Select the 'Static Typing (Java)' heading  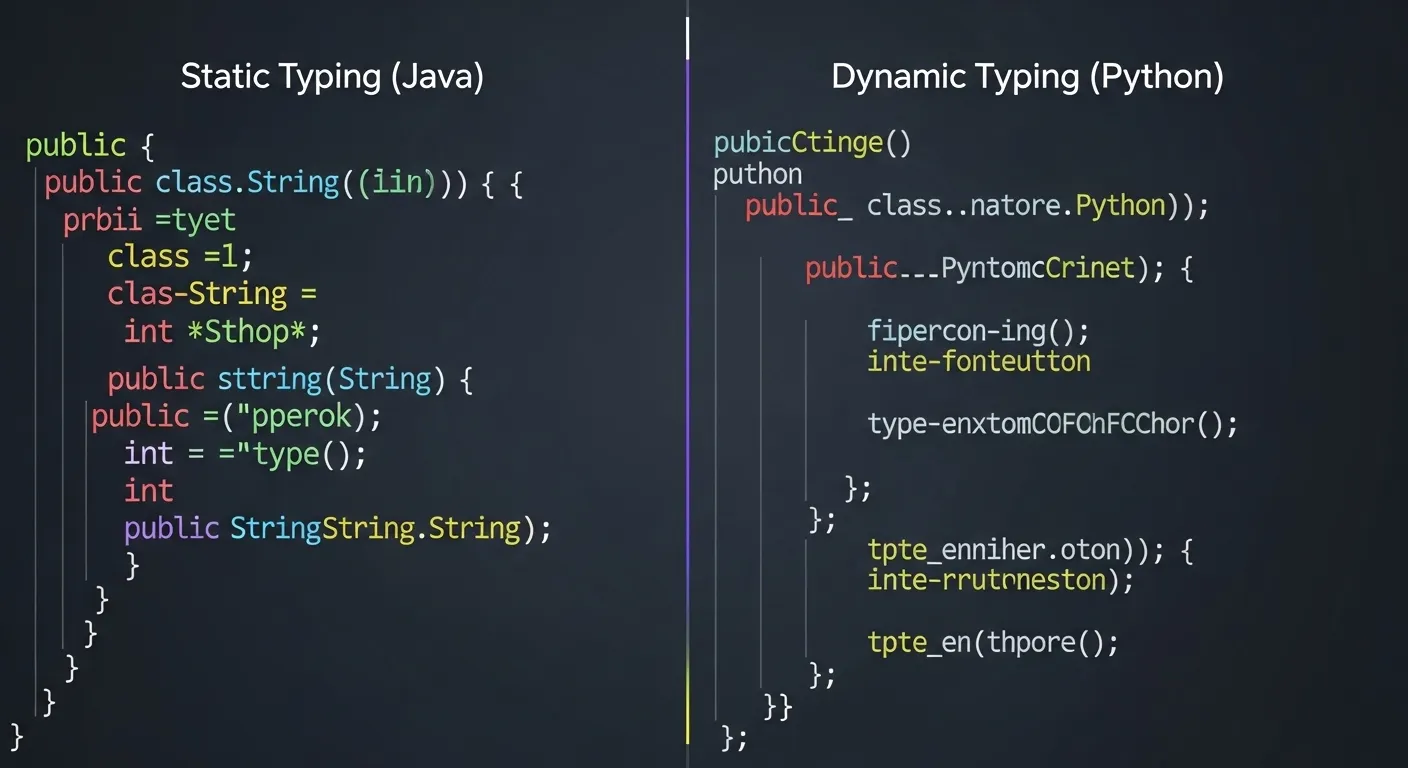click(x=332, y=76)
